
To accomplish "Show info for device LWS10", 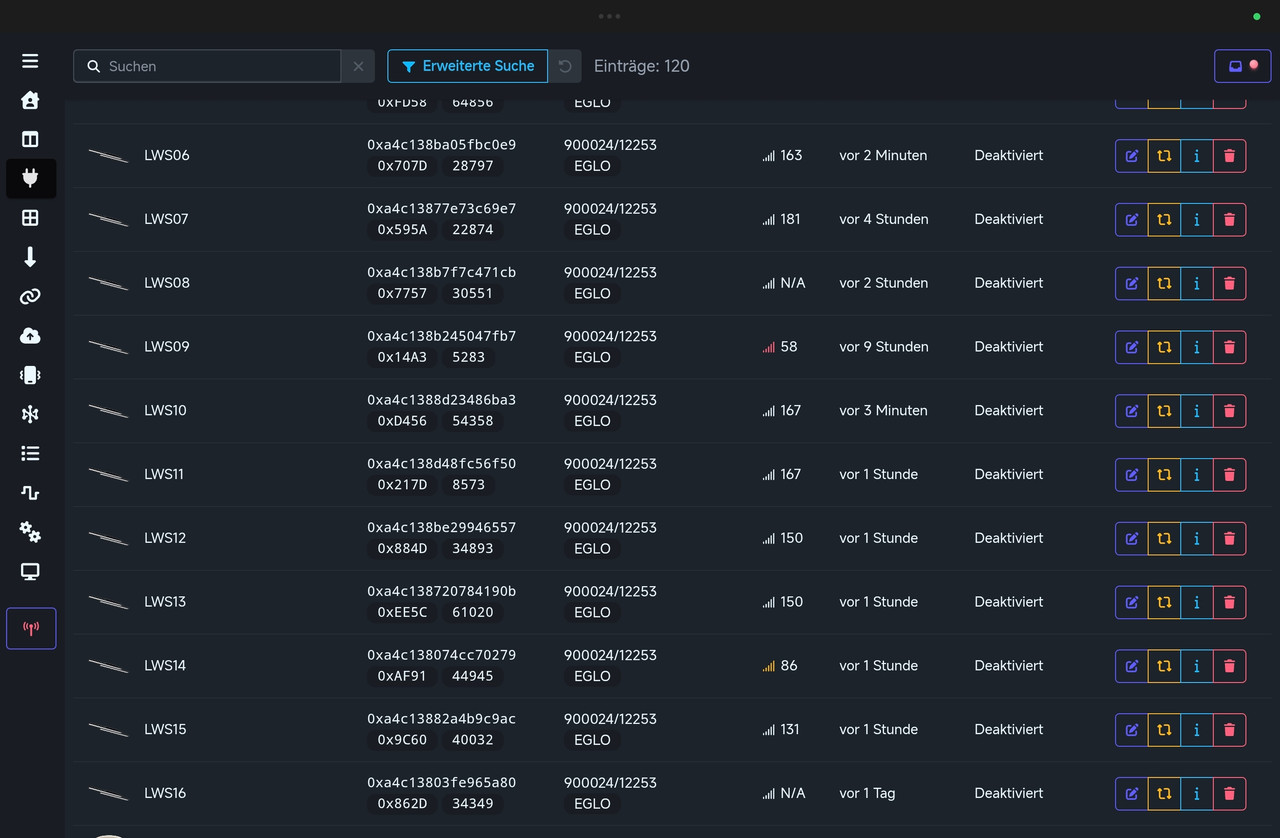I will (1197, 411).
